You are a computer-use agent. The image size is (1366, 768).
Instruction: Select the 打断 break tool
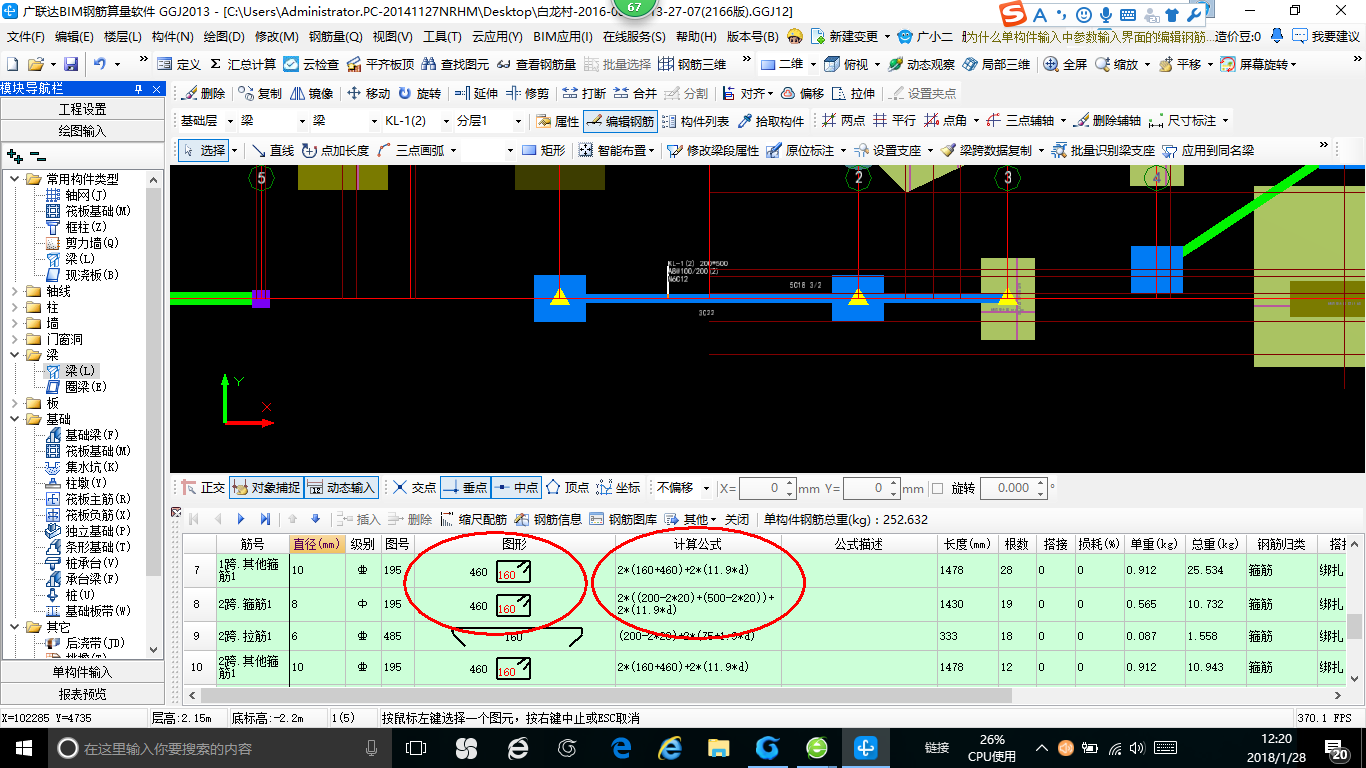coord(583,93)
